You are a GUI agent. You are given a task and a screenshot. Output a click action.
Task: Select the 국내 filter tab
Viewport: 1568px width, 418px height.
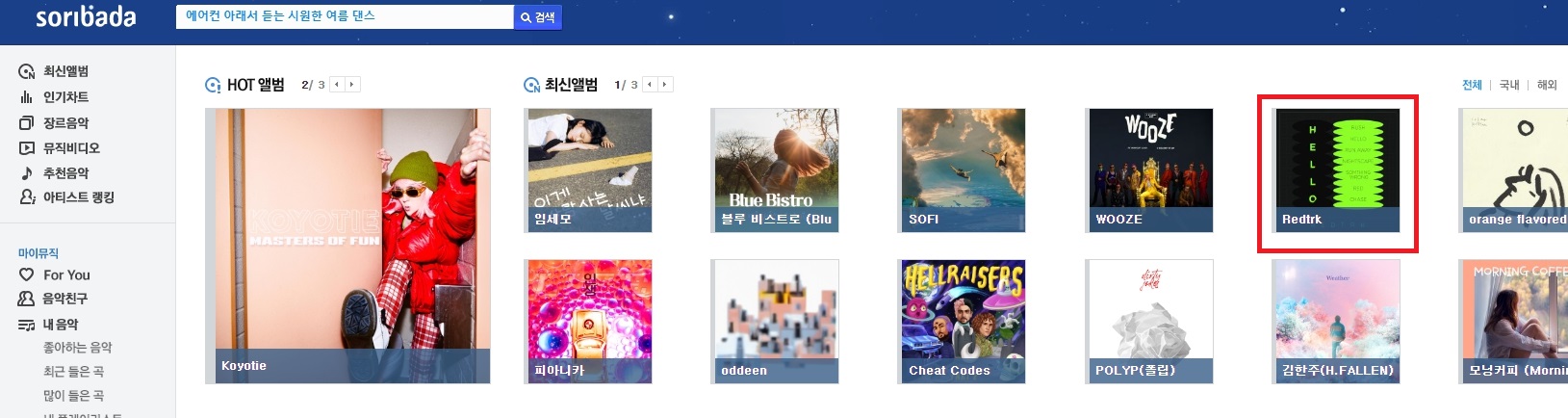1509,85
